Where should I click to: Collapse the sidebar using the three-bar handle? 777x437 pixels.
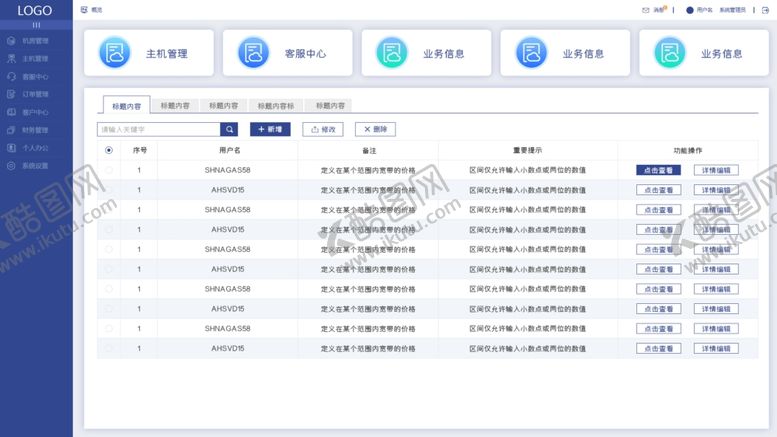tap(36, 25)
